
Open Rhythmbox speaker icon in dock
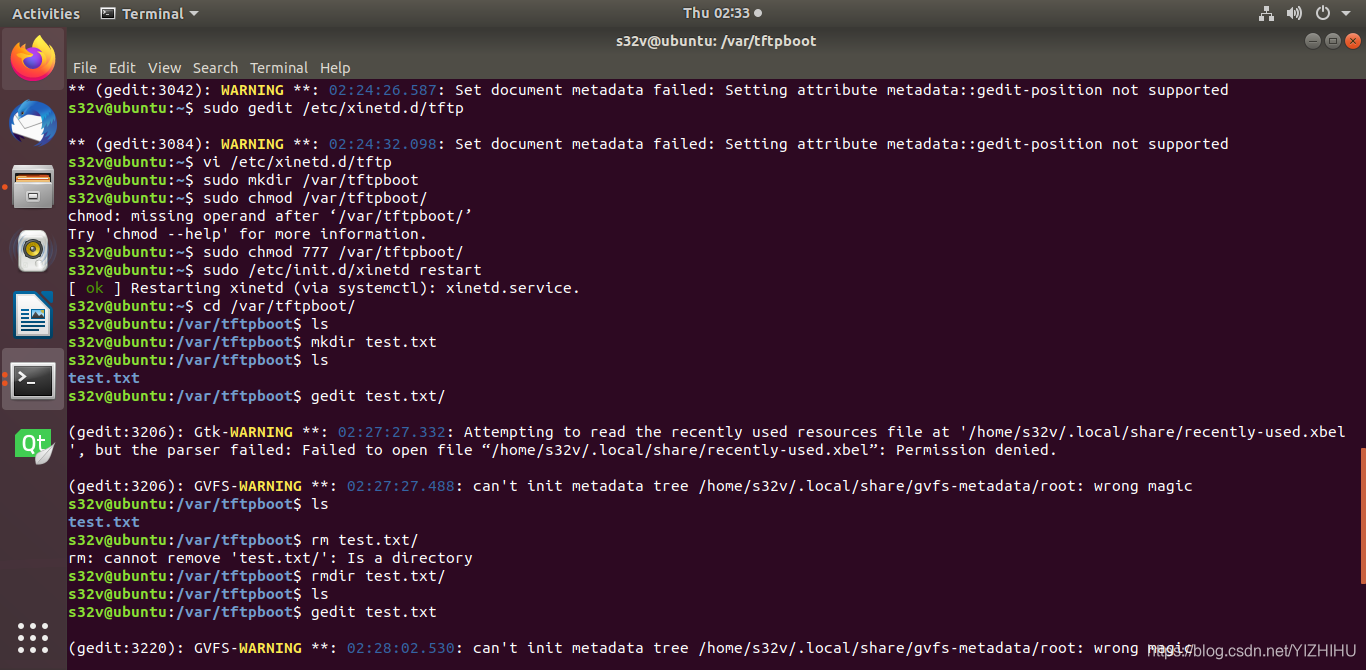(x=33, y=251)
